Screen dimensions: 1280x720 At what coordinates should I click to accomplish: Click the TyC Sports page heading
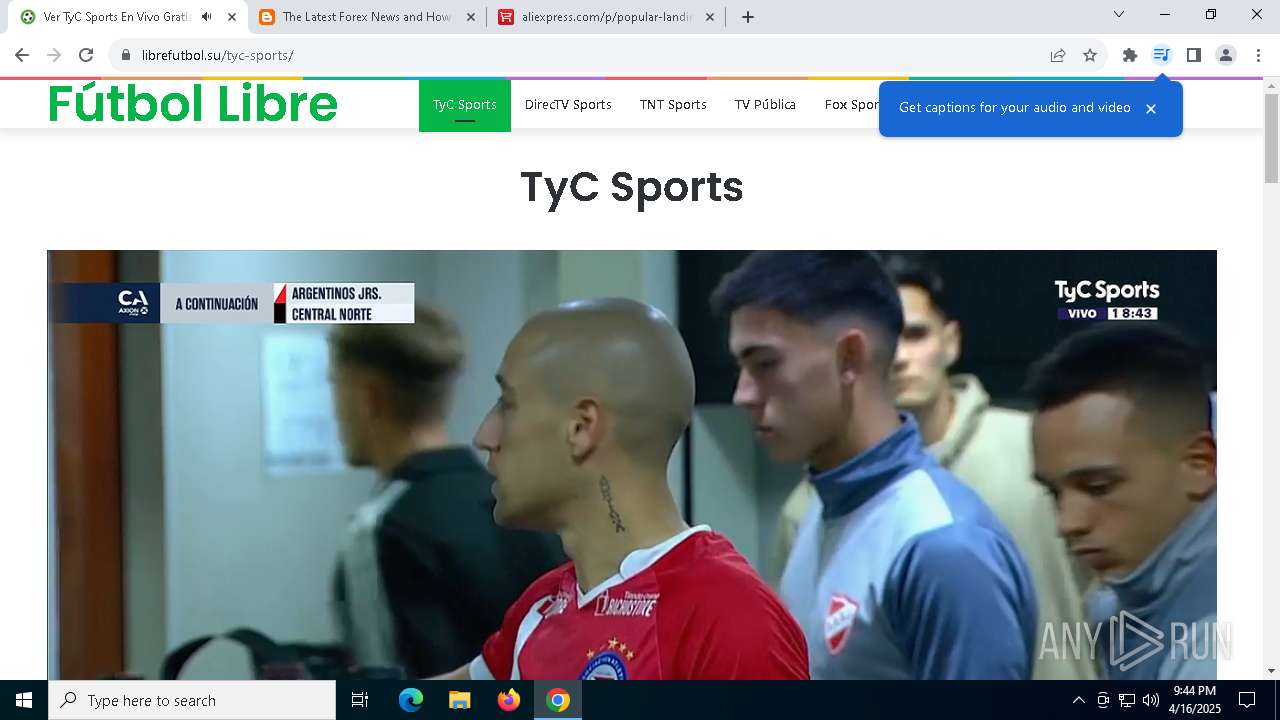632,187
